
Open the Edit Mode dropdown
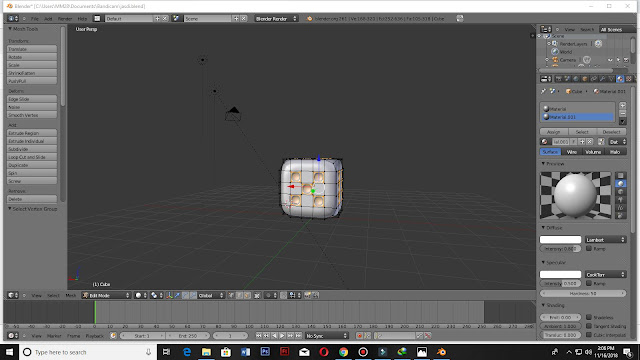pyautogui.click(x=106, y=295)
